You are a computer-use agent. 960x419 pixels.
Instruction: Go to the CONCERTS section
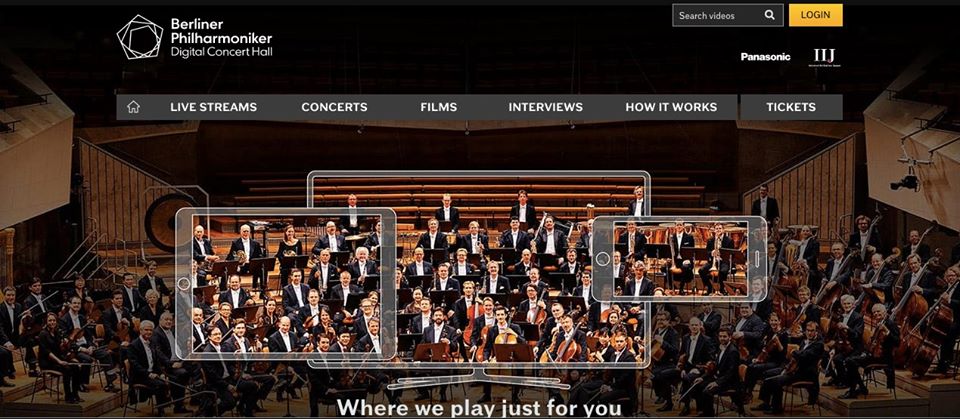click(x=334, y=107)
